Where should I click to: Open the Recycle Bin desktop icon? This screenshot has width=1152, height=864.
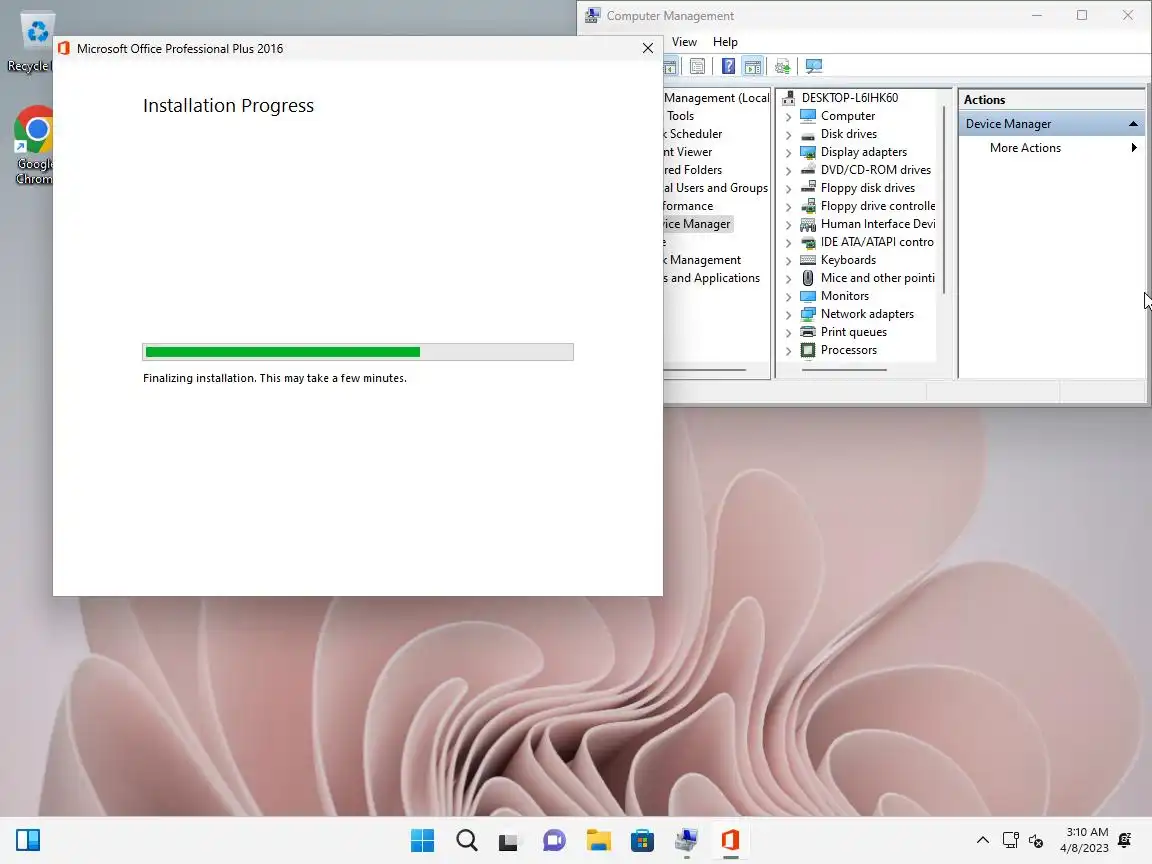31,42
